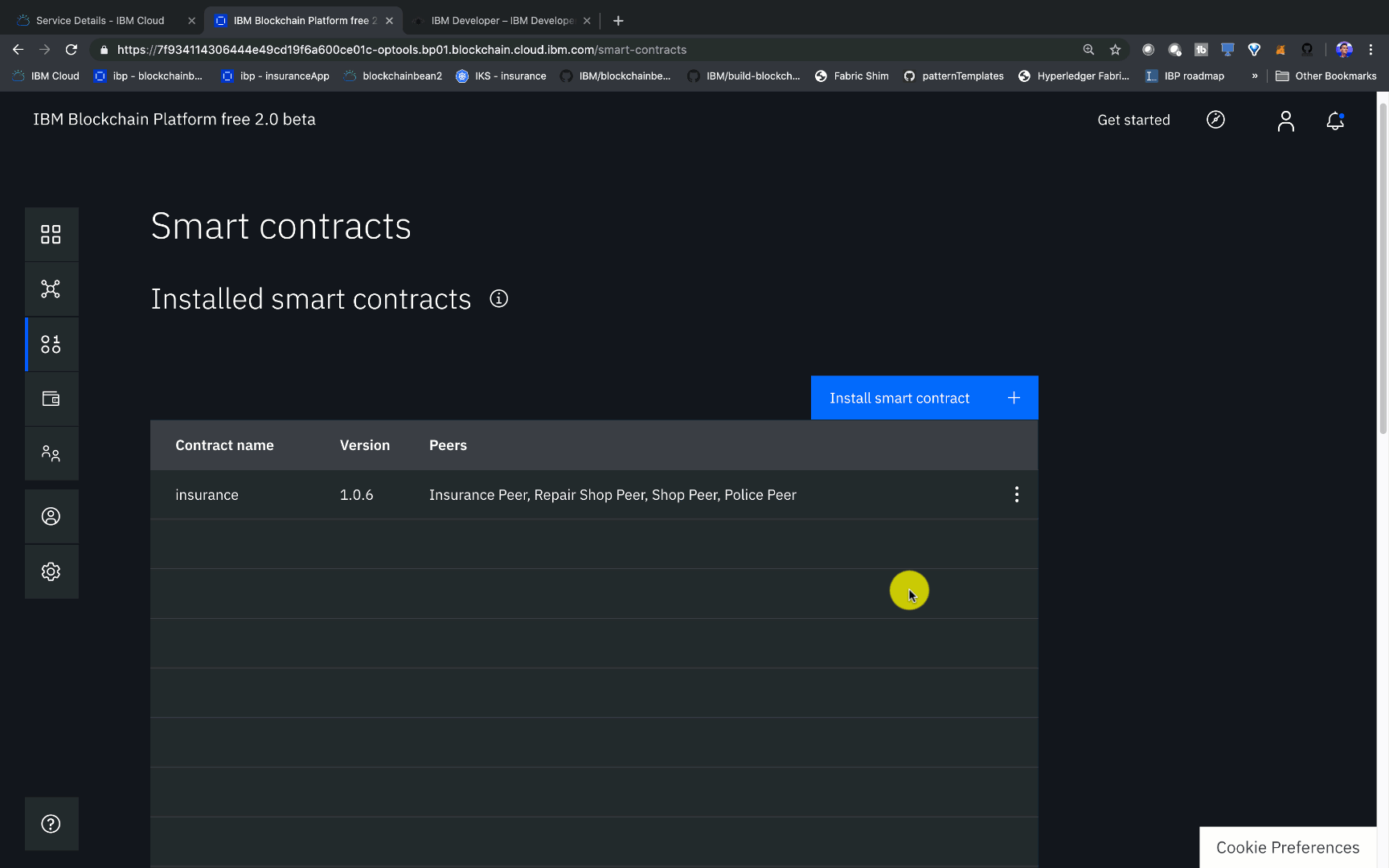Image resolution: width=1389 pixels, height=868 pixels.
Task: Open the IKS - insurance bookmark
Action: 502,76
